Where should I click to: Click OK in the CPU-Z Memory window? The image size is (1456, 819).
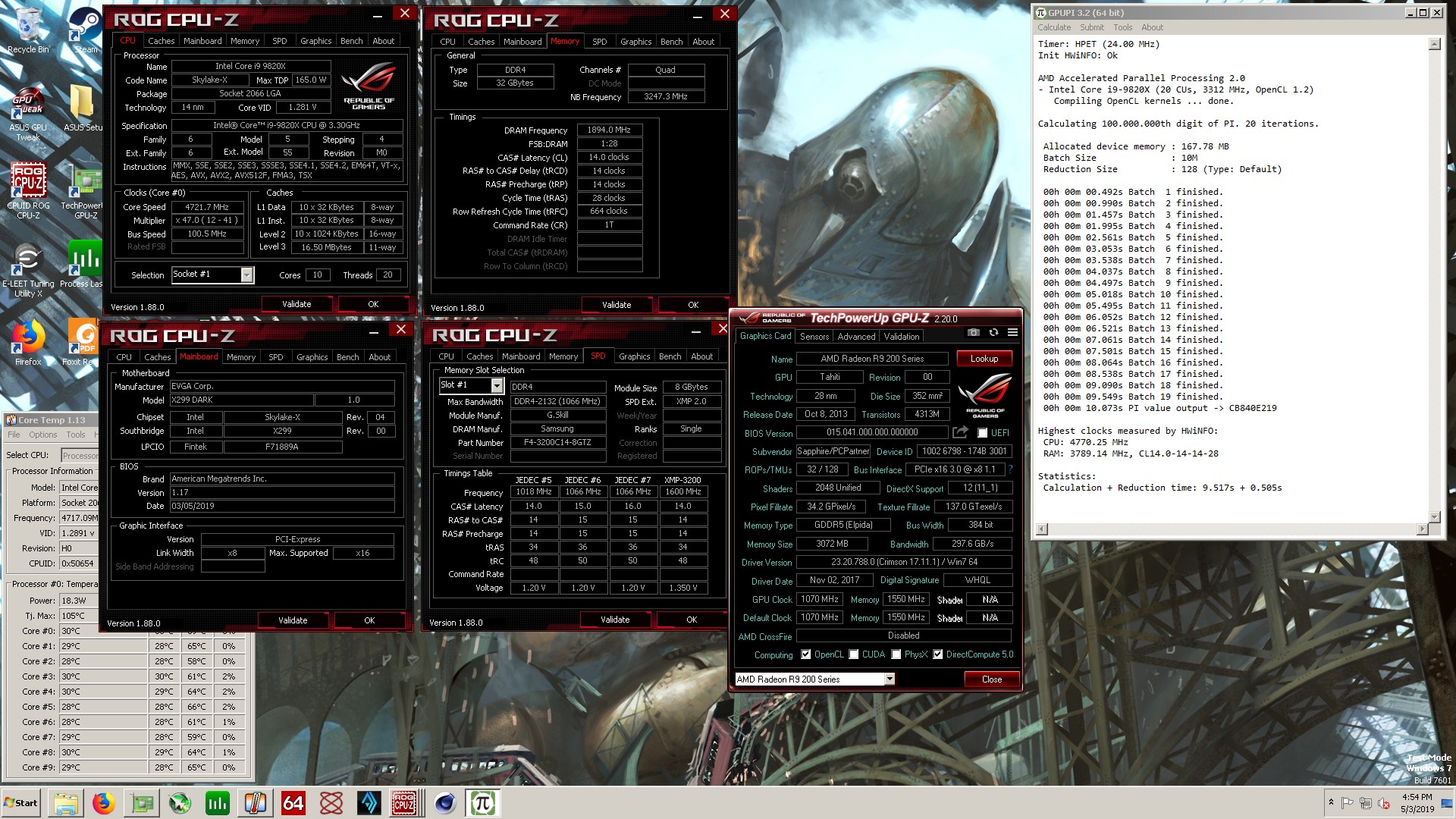click(x=693, y=305)
